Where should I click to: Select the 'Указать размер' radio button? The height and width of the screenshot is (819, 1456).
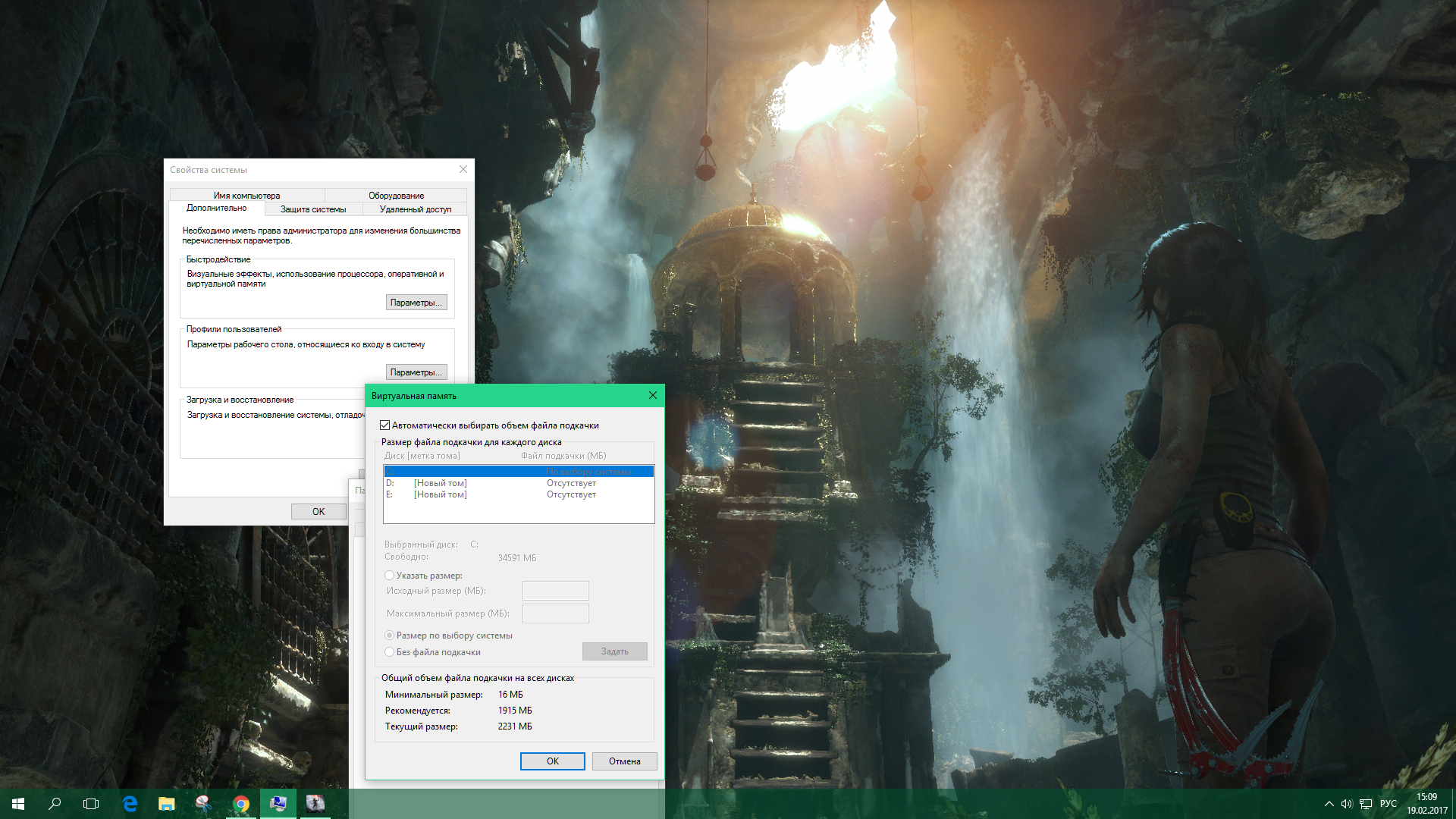[x=390, y=576]
